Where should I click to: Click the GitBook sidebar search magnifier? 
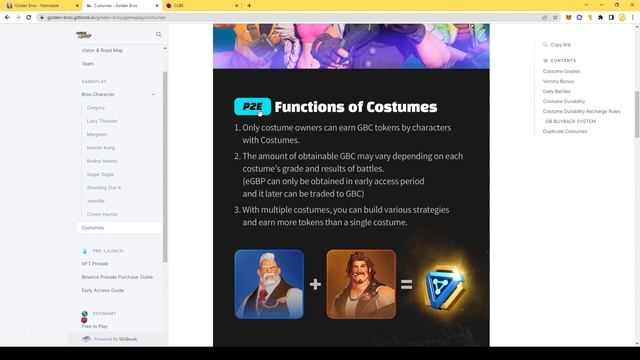[x=158, y=34]
